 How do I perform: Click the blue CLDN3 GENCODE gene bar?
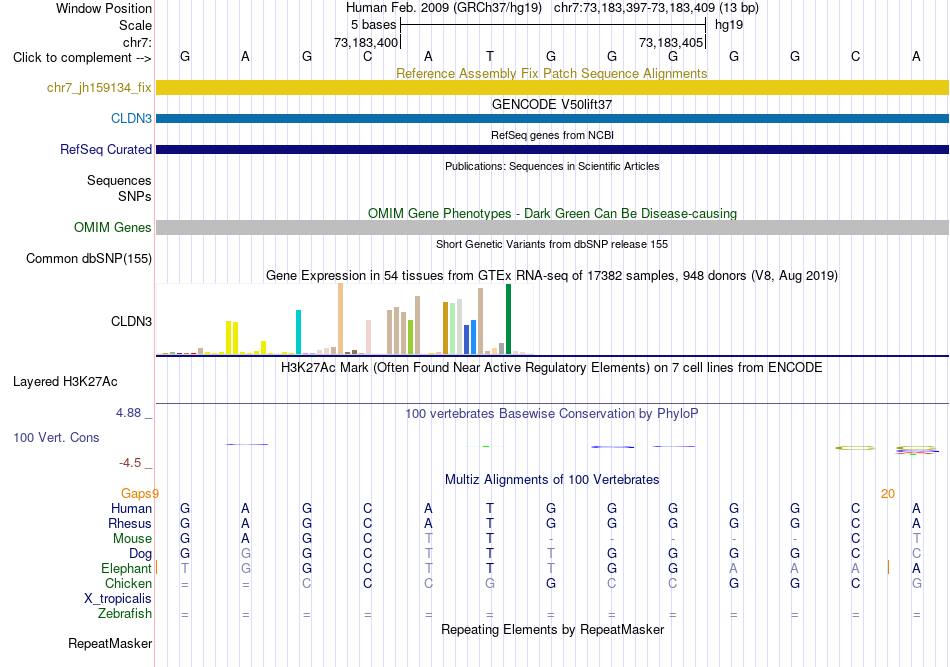tap(552, 118)
